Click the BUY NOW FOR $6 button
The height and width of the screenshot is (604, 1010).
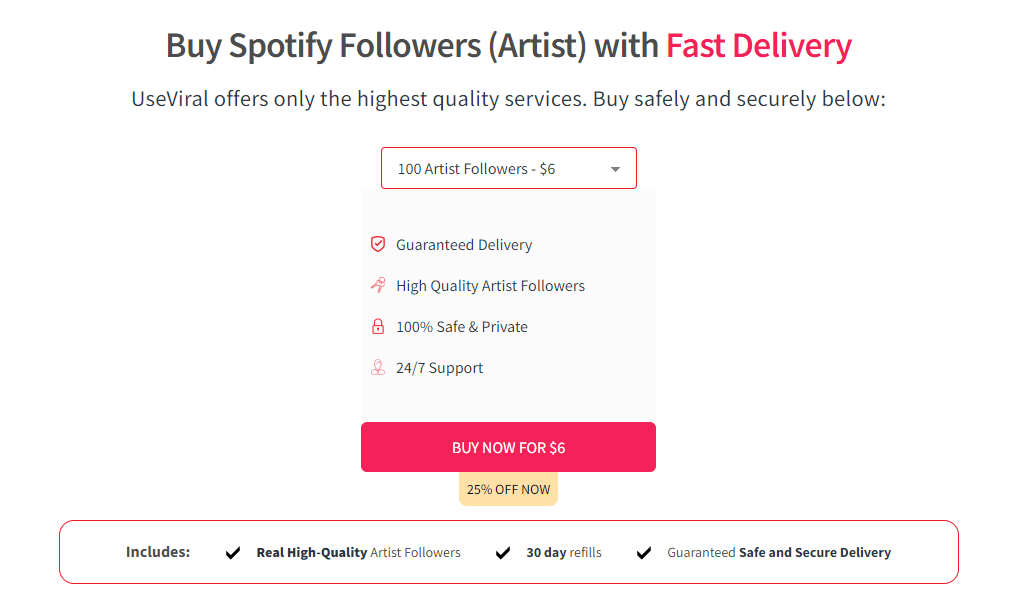[508, 447]
